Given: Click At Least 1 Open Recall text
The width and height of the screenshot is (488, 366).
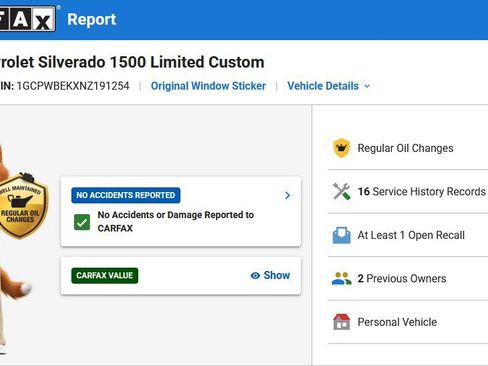Looking at the screenshot, I should click(411, 235).
